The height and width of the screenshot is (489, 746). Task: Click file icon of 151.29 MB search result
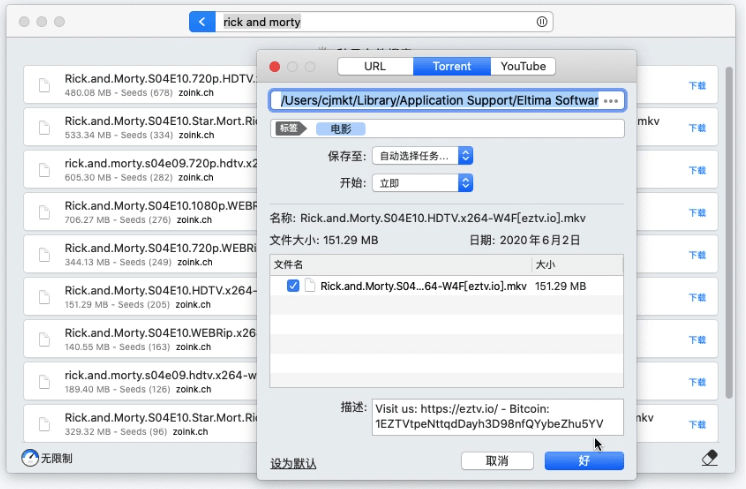point(44,297)
